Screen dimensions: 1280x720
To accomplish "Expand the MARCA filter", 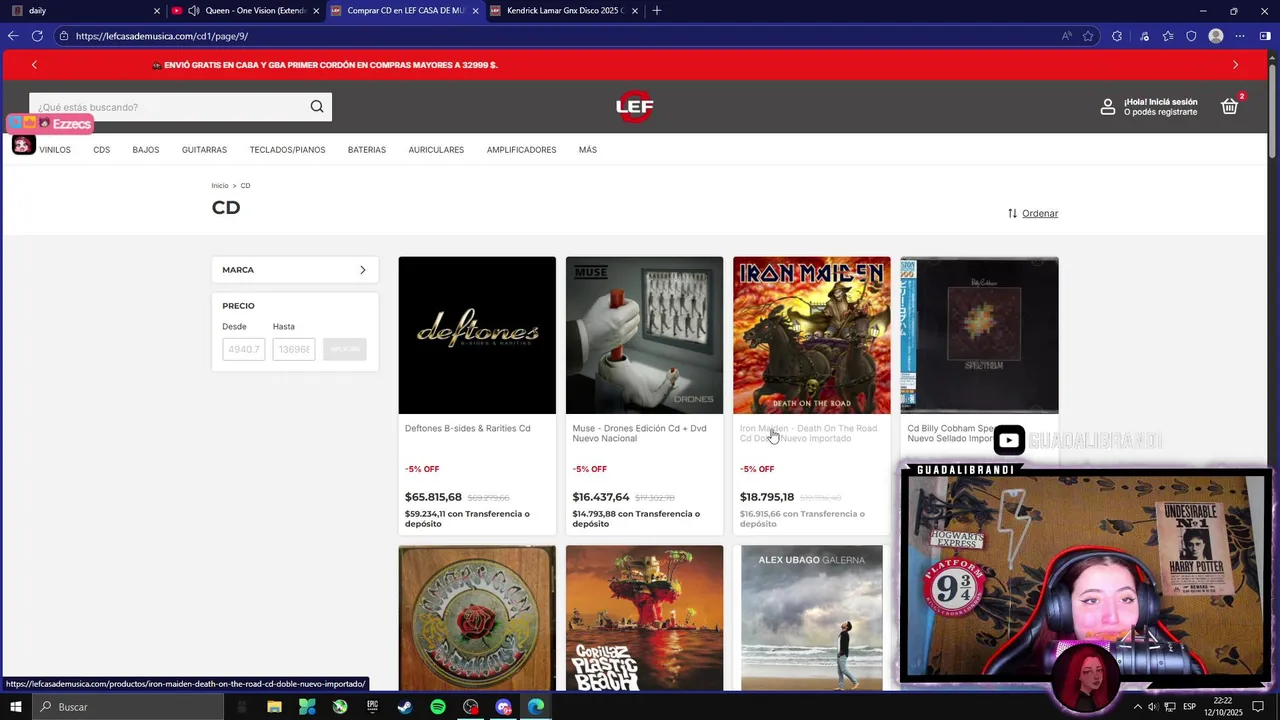I will (x=295, y=270).
